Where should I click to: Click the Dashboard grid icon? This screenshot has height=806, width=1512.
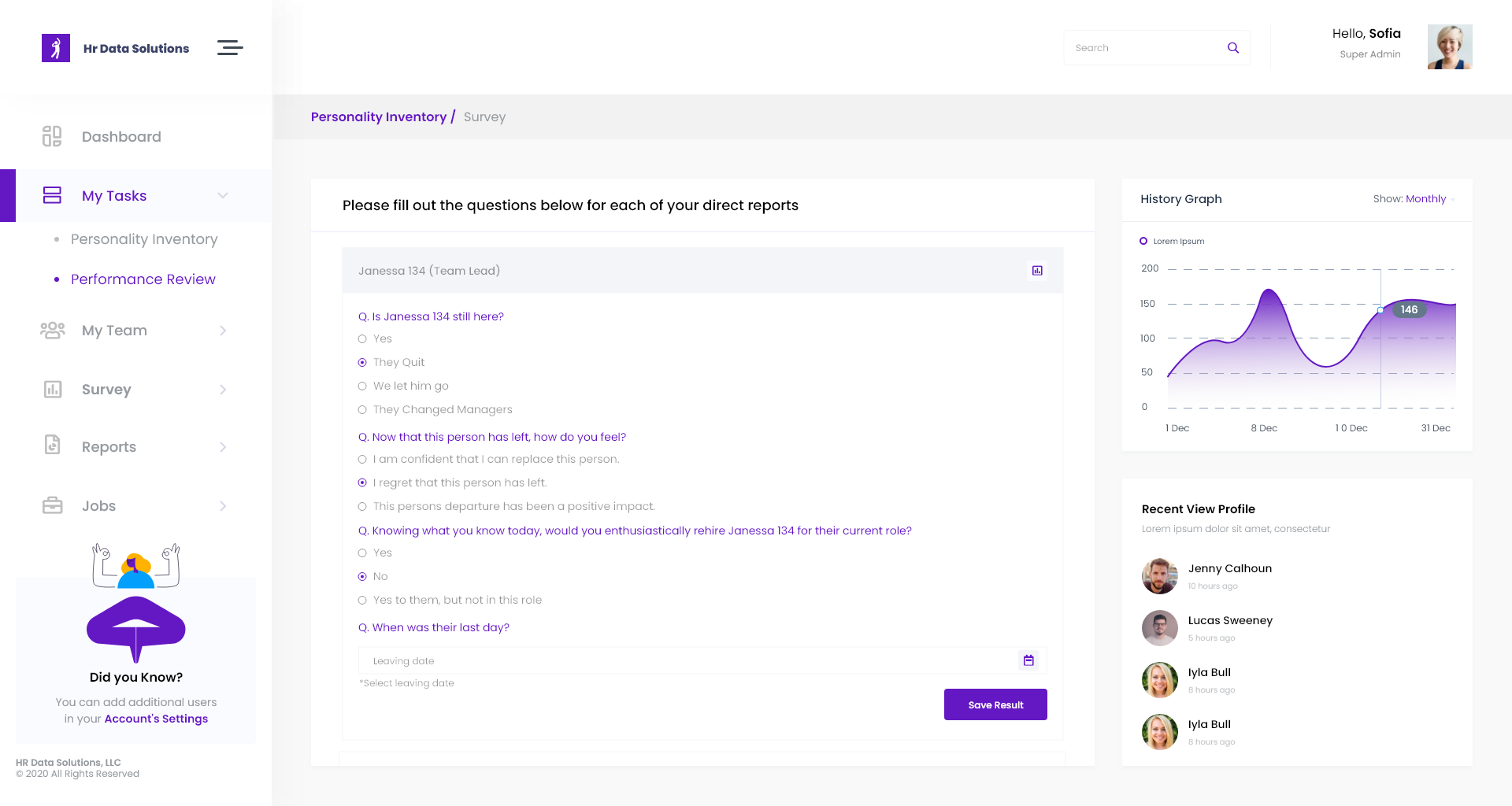(x=52, y=136)
